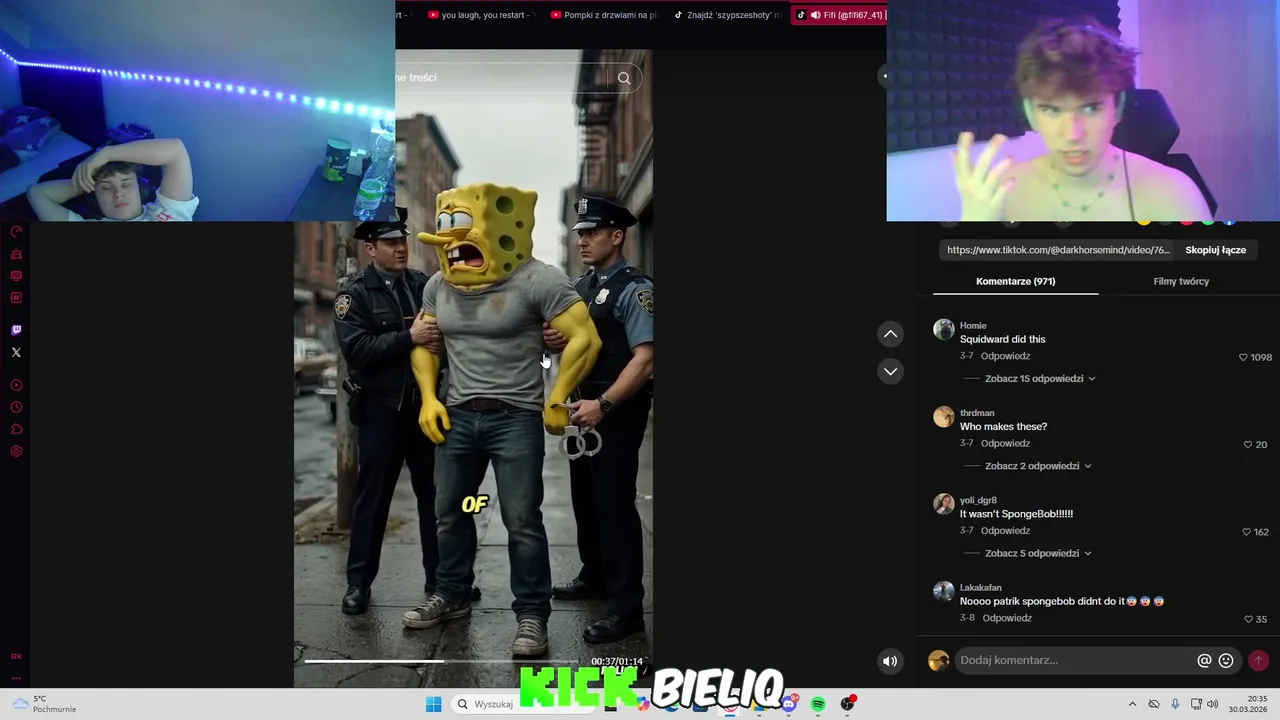
Task: Show hidden system tray icons
Action: (x=1132, y=704)
